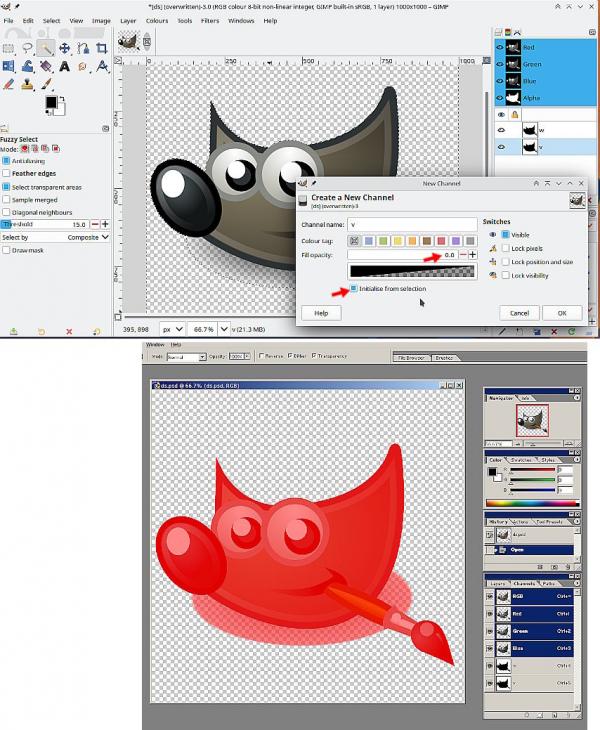600x730 pixels.
Task: Open the Select by Composite dropdown
Action: pyautogui.click(x=55, y=237)
